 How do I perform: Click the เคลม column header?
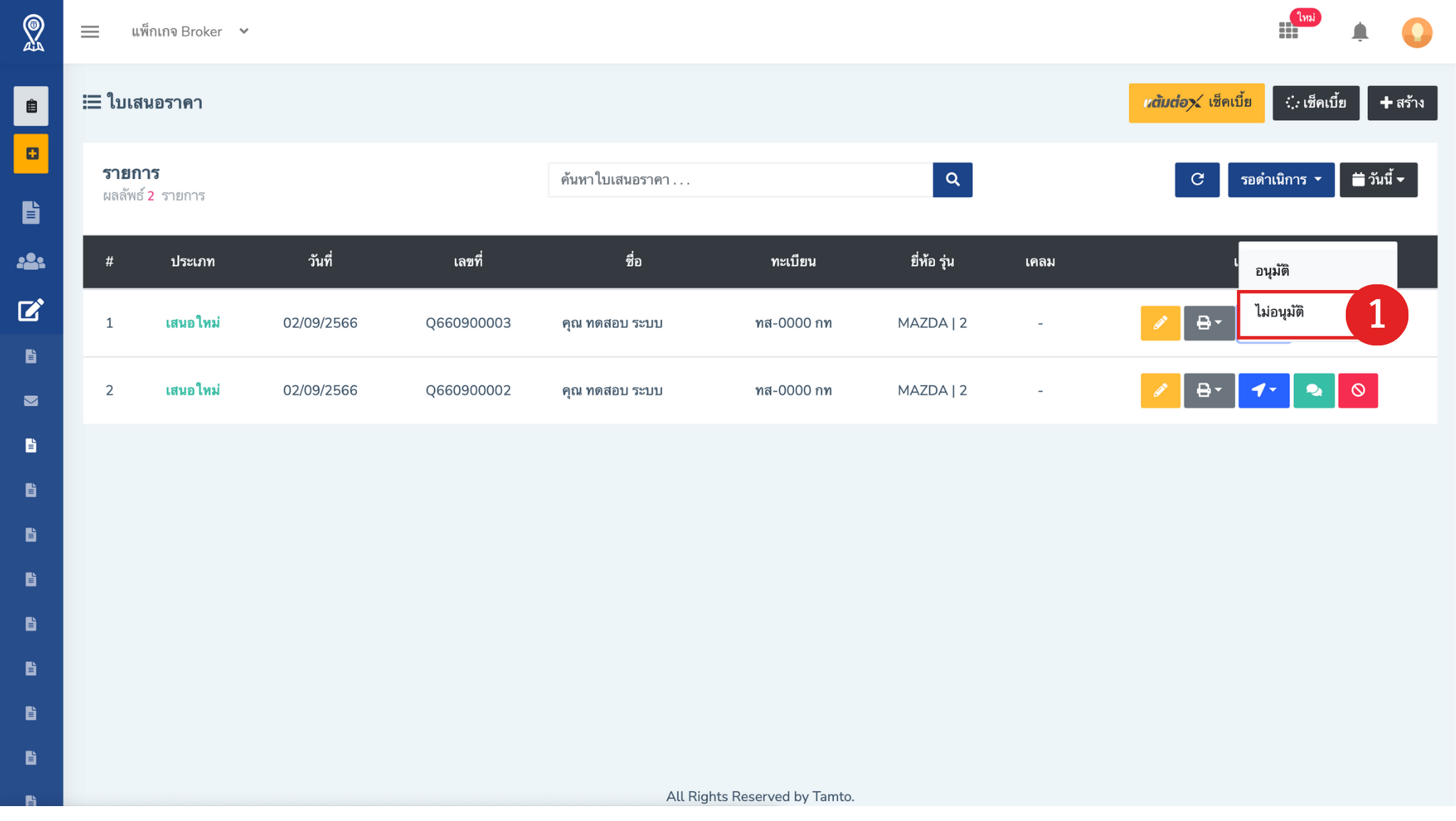pyautogui.click(x=1040, y=262)
